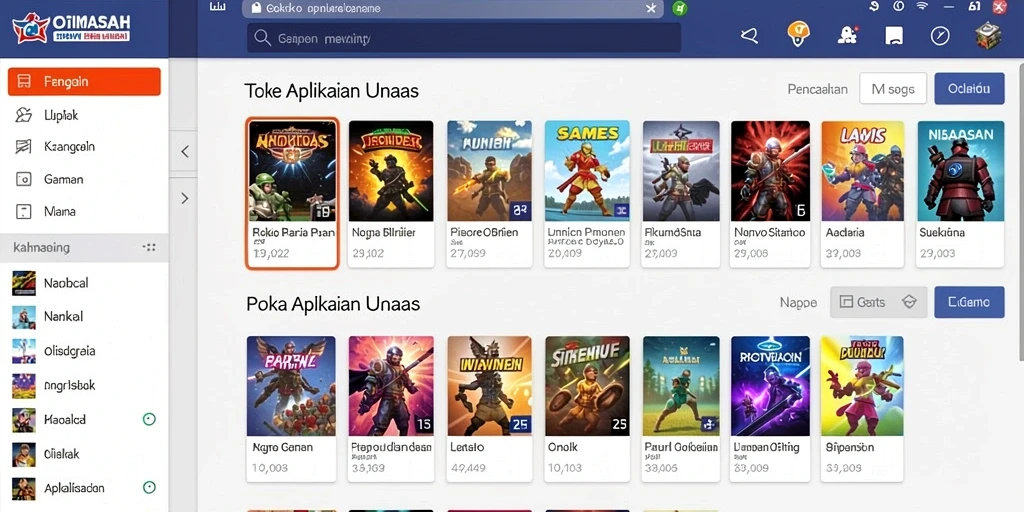Viewport: 1024px width, 512px height.
Task: Open the orange location pin icon
Action: tap(798, 33)
